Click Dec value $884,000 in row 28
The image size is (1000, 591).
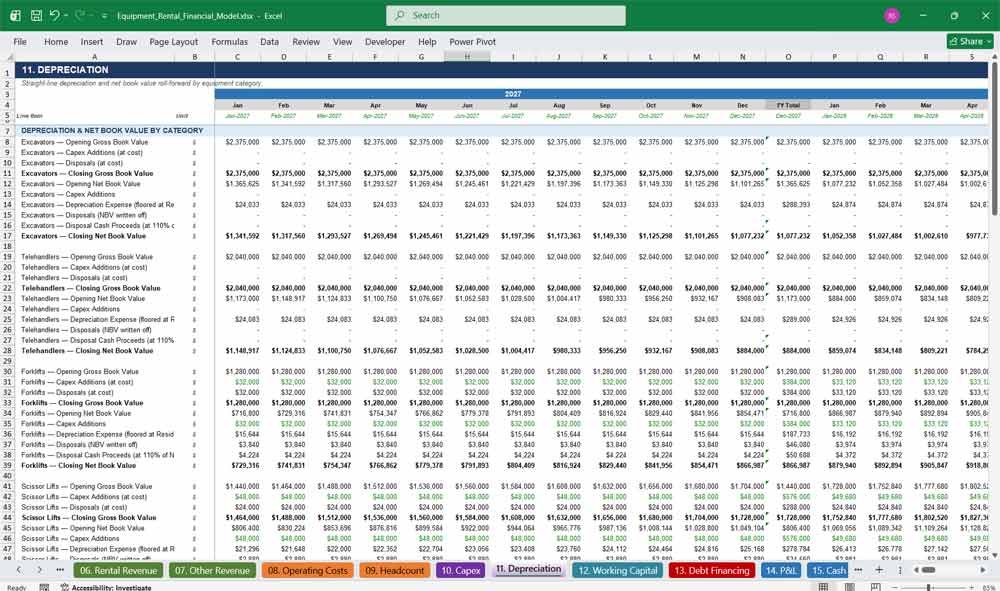coord(750,351)
